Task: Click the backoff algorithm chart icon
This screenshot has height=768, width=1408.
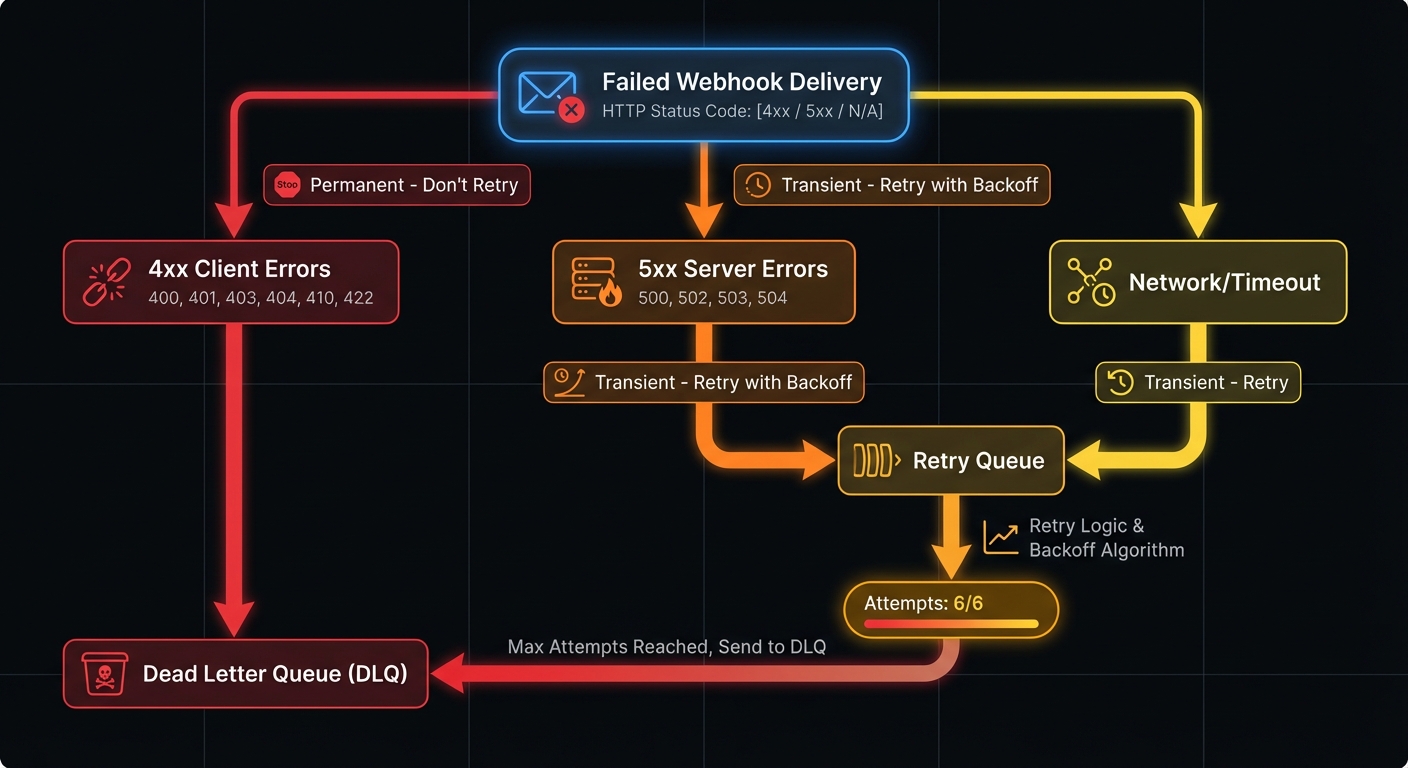Action: click(1001, 538)
